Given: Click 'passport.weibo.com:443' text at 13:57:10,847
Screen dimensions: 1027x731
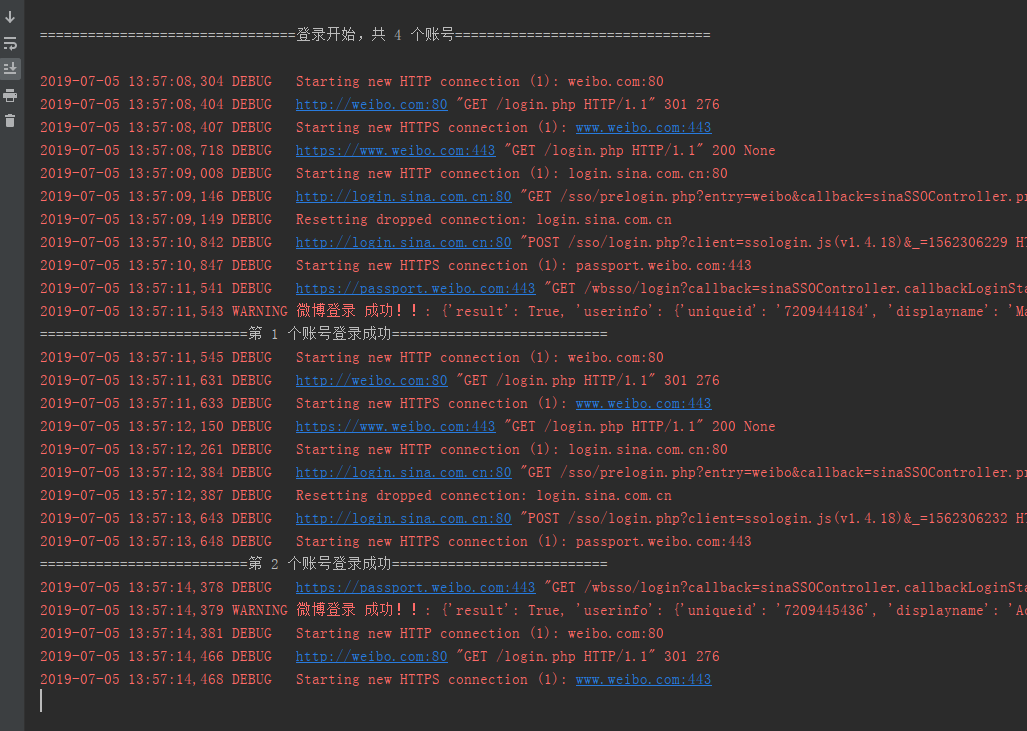Looking at the screenshot, I should [663, 265].
